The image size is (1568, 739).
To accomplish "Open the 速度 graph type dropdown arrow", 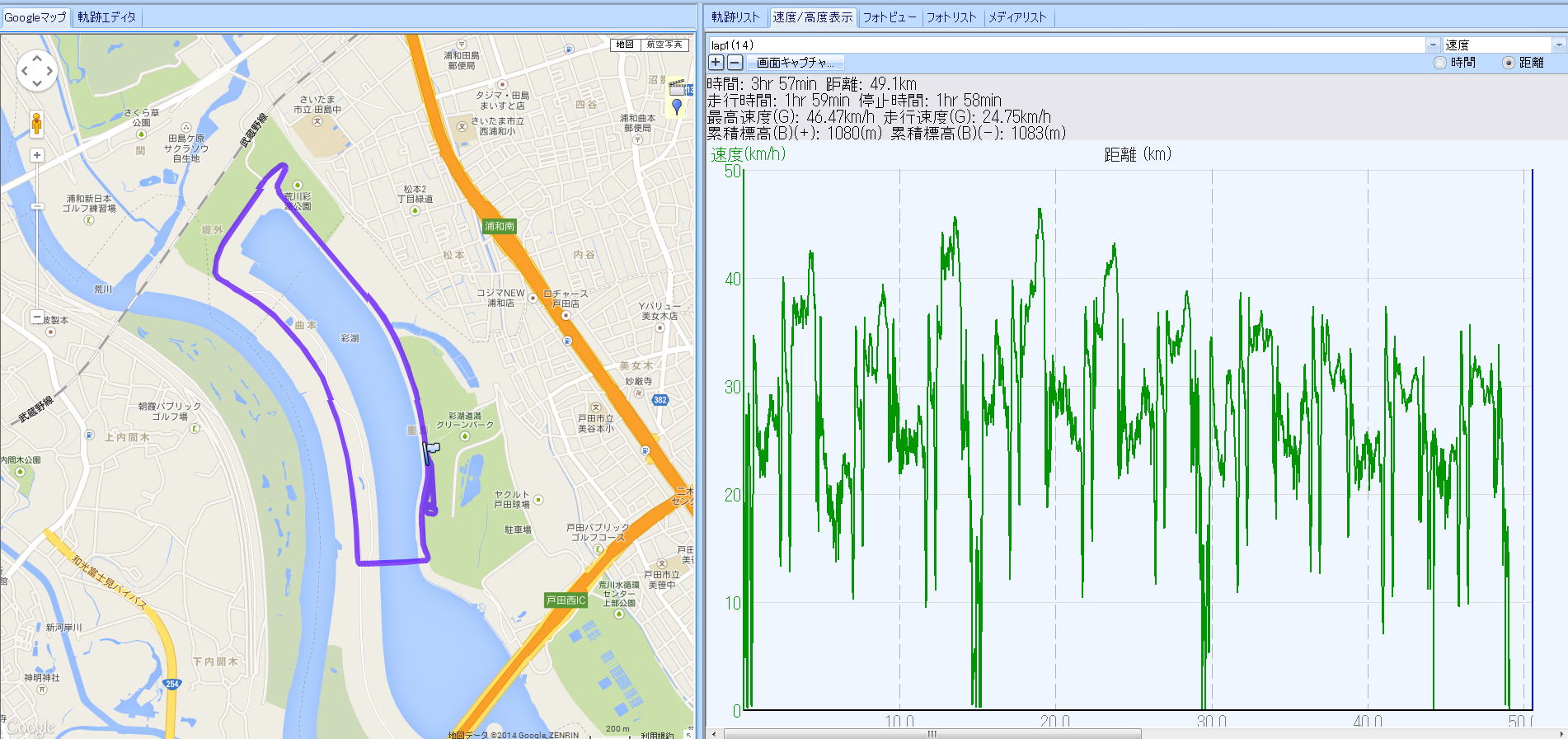I will click(1559, 45).
